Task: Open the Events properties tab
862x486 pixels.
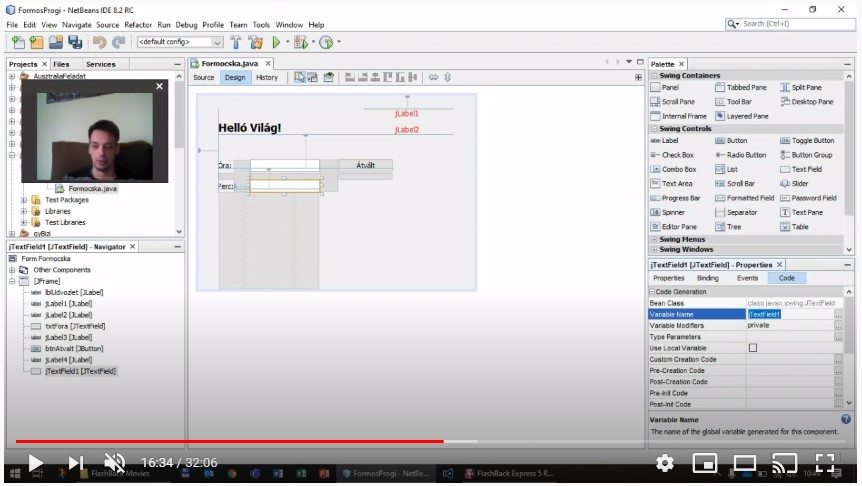Action: click(x=748, y=278)
